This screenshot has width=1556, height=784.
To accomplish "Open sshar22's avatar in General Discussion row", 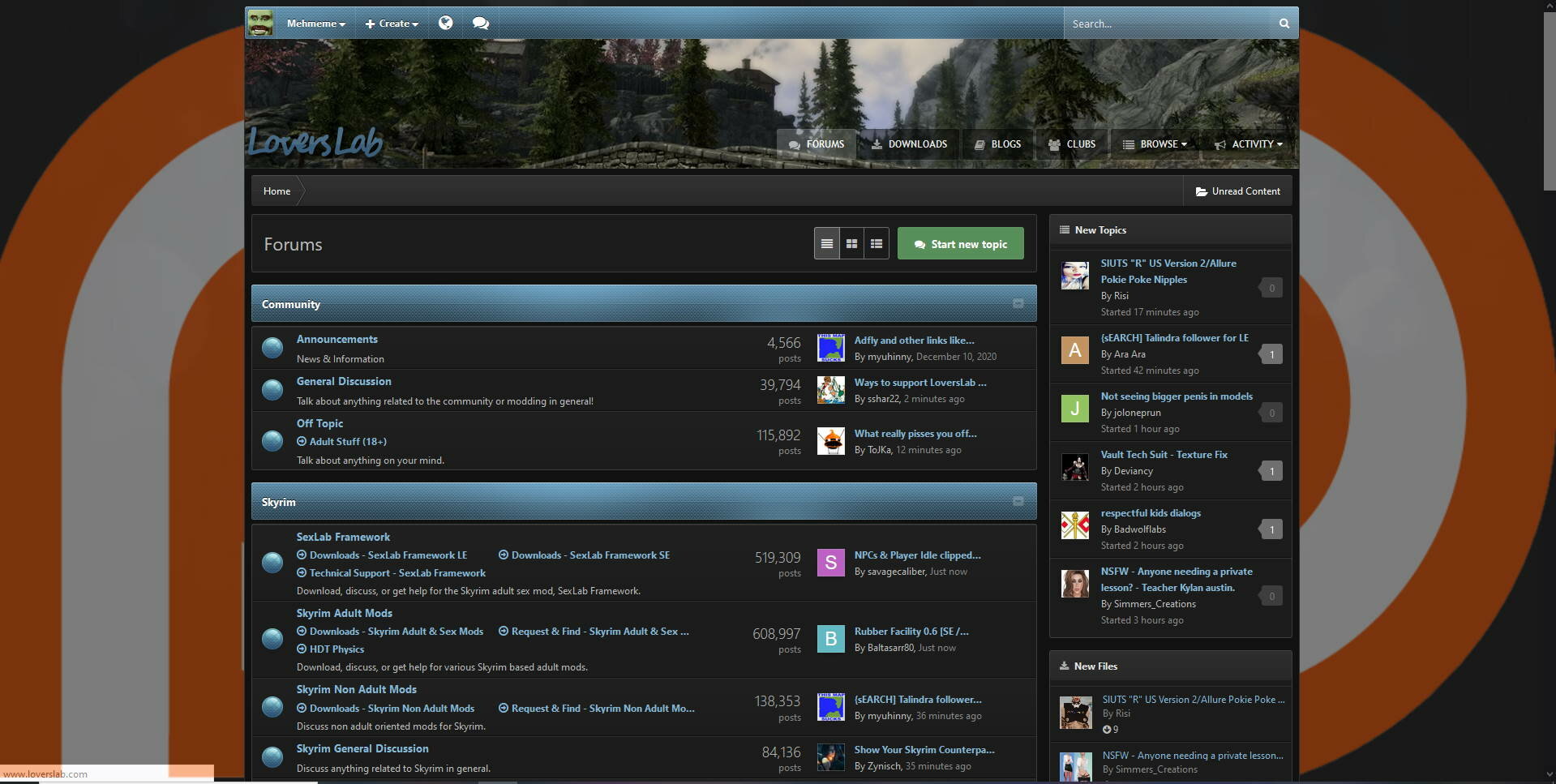I will click(x=830, y=390).
